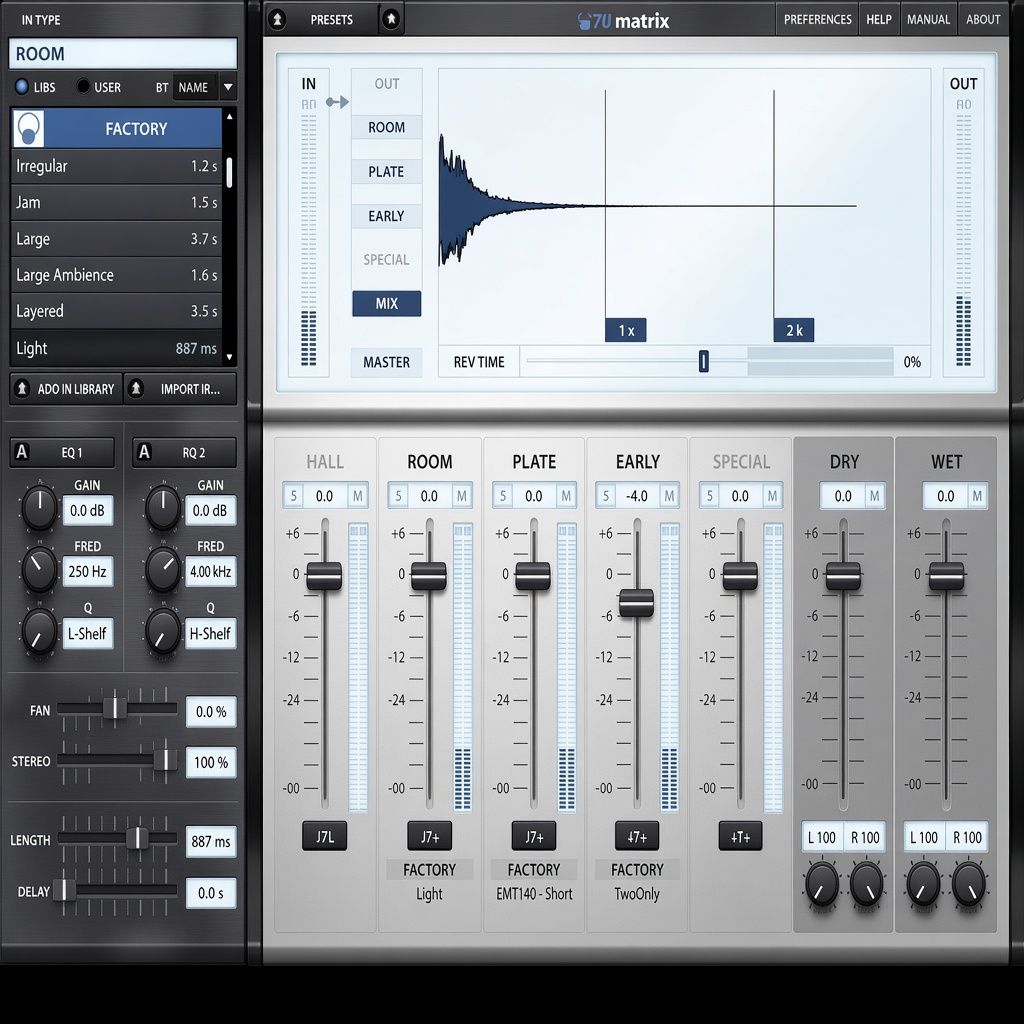
Task: Click the ADD IN LIBRARY button
Action: pos(66,389)
